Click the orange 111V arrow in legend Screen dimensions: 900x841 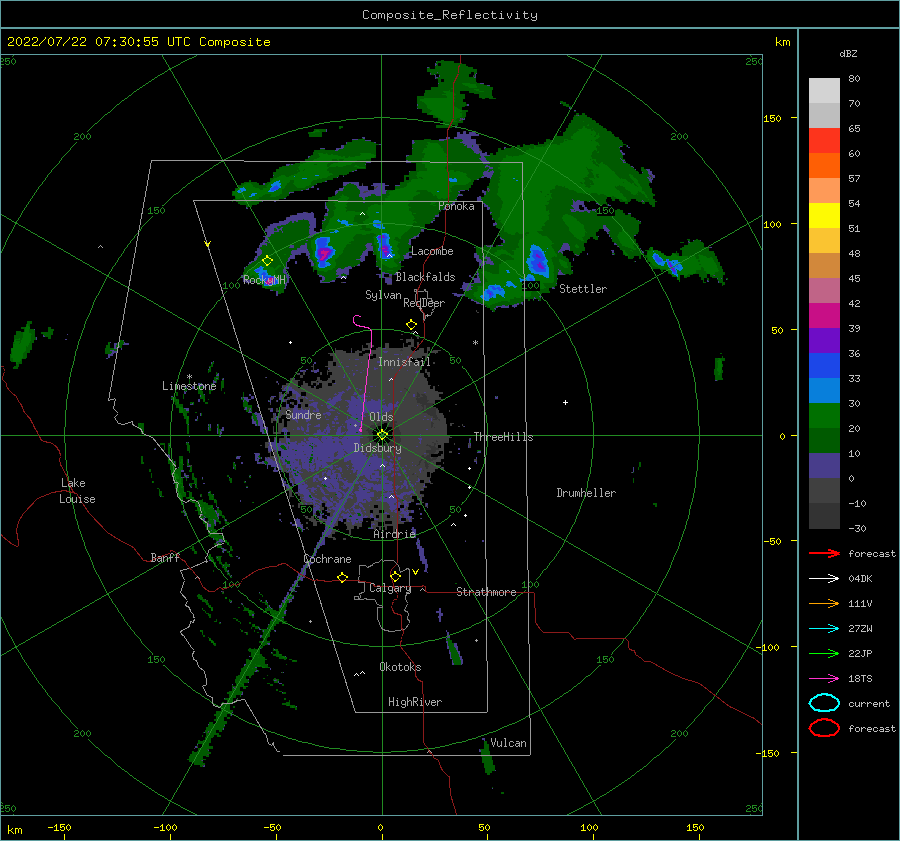[824, 603]
